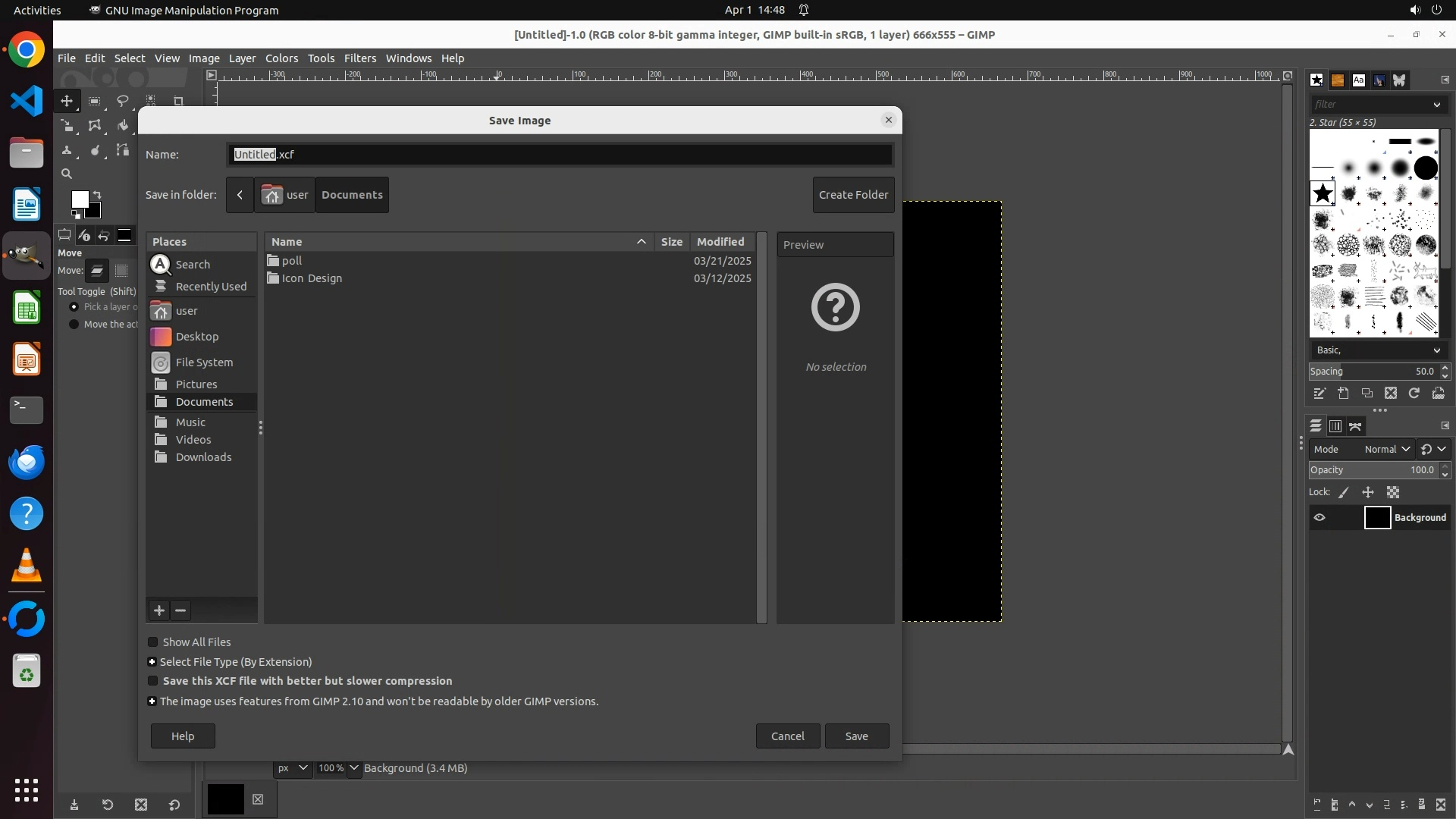Hide the Background layer eye icon
The width and height of the screenshot is (1456, 819).
[x=1319, y=518]
